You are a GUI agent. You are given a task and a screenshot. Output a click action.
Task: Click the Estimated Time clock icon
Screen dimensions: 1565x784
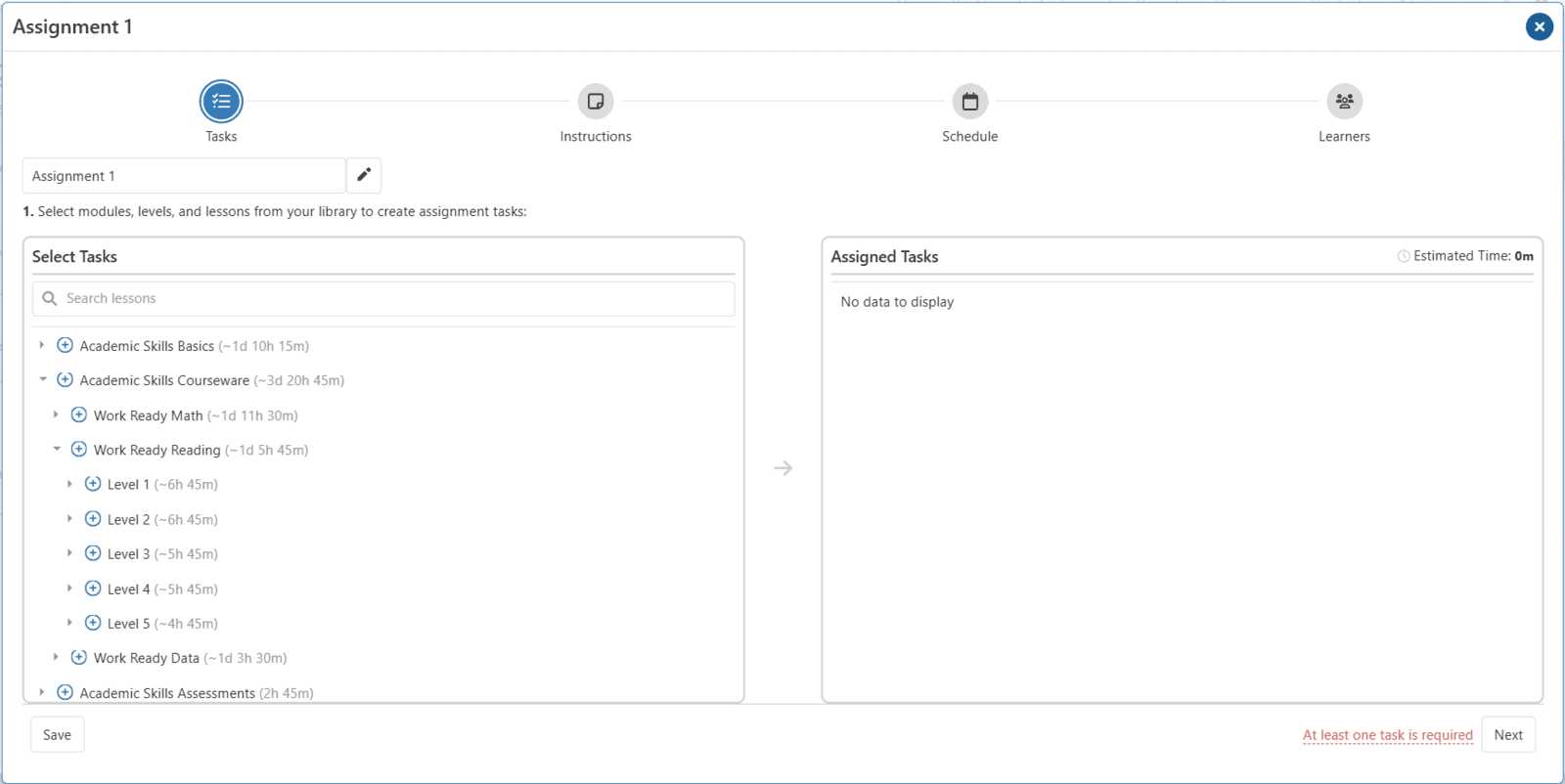pyautogui.click(x=1404, y=256)
